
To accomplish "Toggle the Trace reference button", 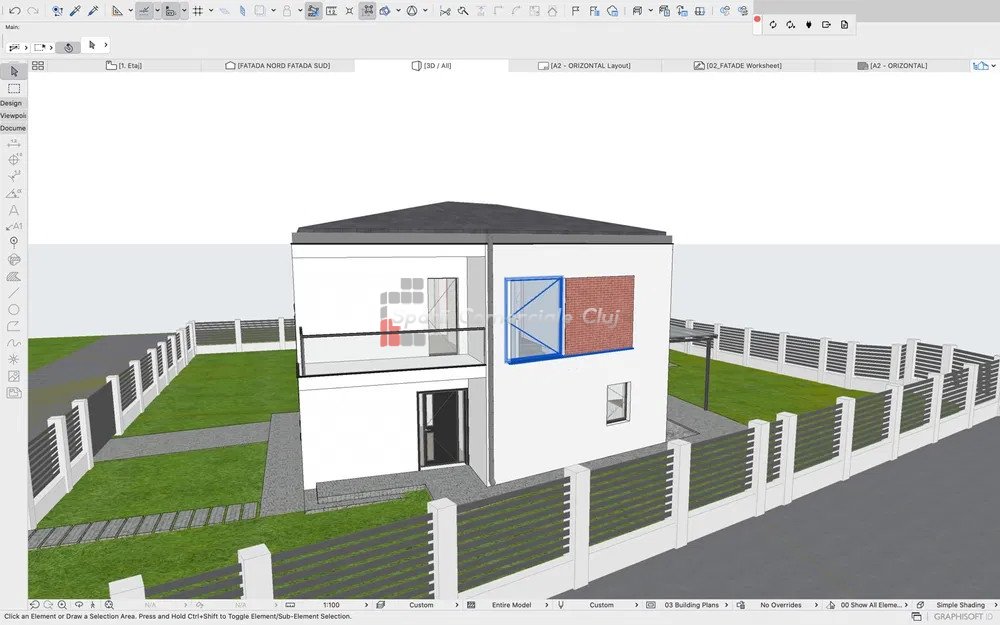I will pos(314,11).
